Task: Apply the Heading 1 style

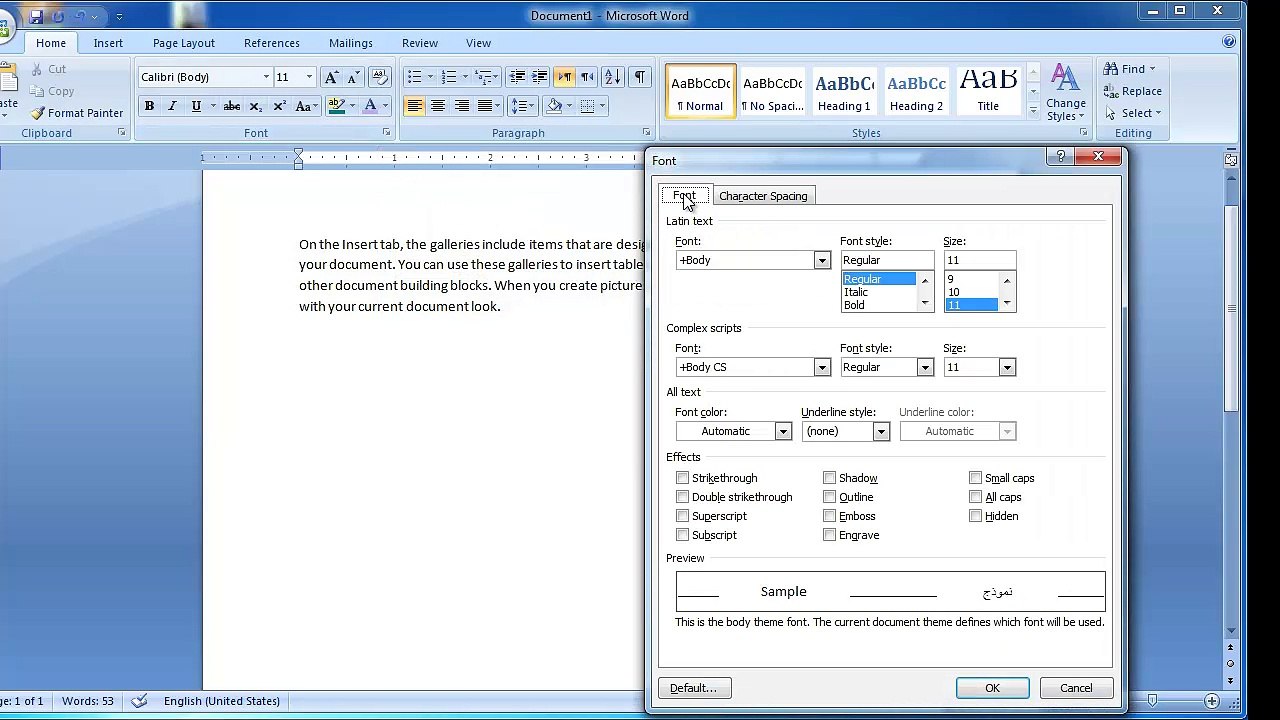Action: (845, 91)
